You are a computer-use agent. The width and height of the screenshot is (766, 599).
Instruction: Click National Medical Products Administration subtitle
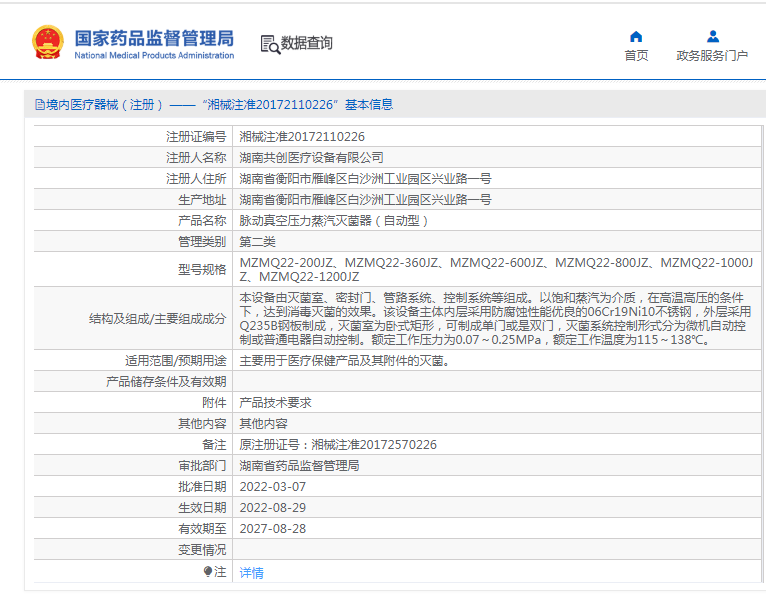[x=154, y=56]
